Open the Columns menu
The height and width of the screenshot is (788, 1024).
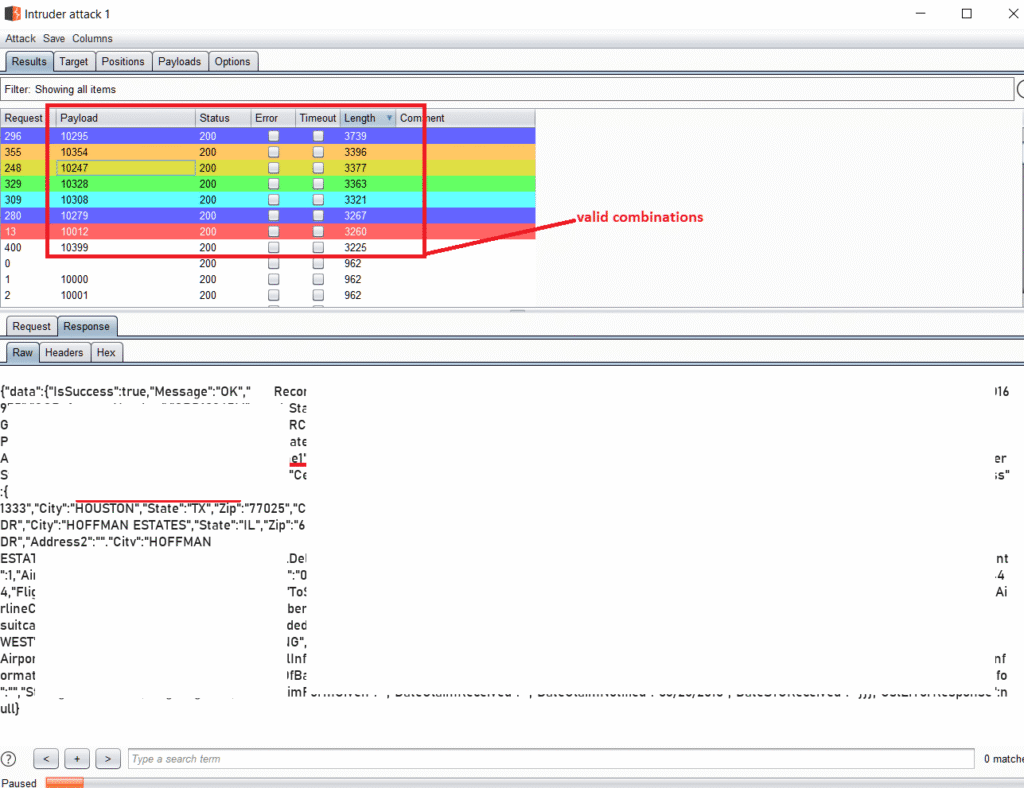(92, 38)
